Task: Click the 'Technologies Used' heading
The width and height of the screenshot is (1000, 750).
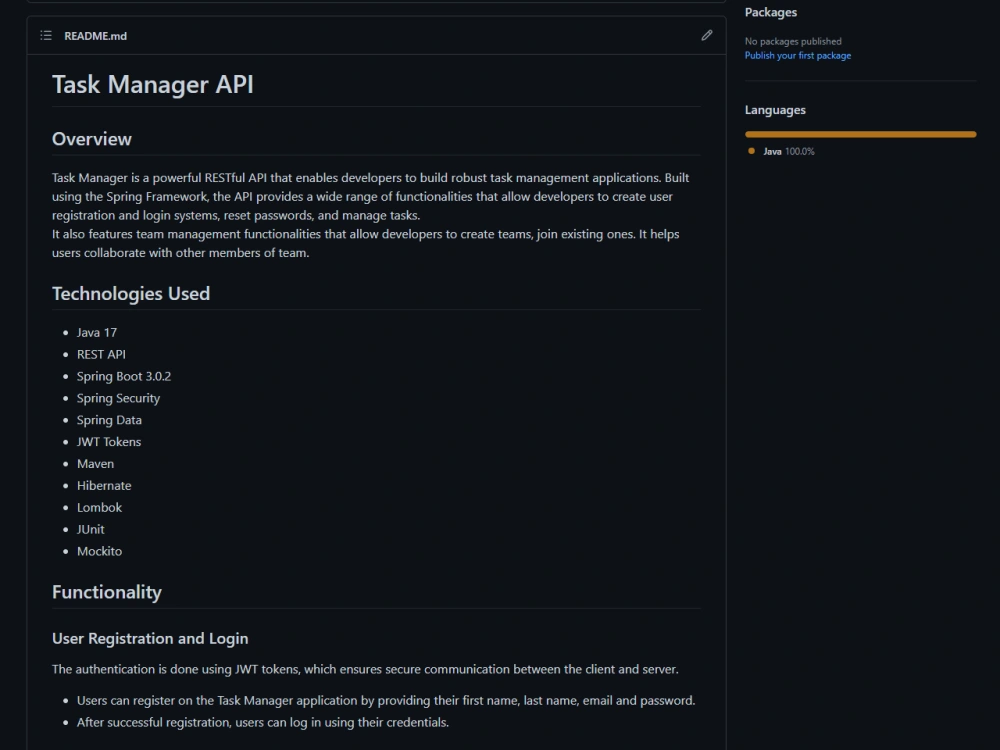Action: pos(131,293)
